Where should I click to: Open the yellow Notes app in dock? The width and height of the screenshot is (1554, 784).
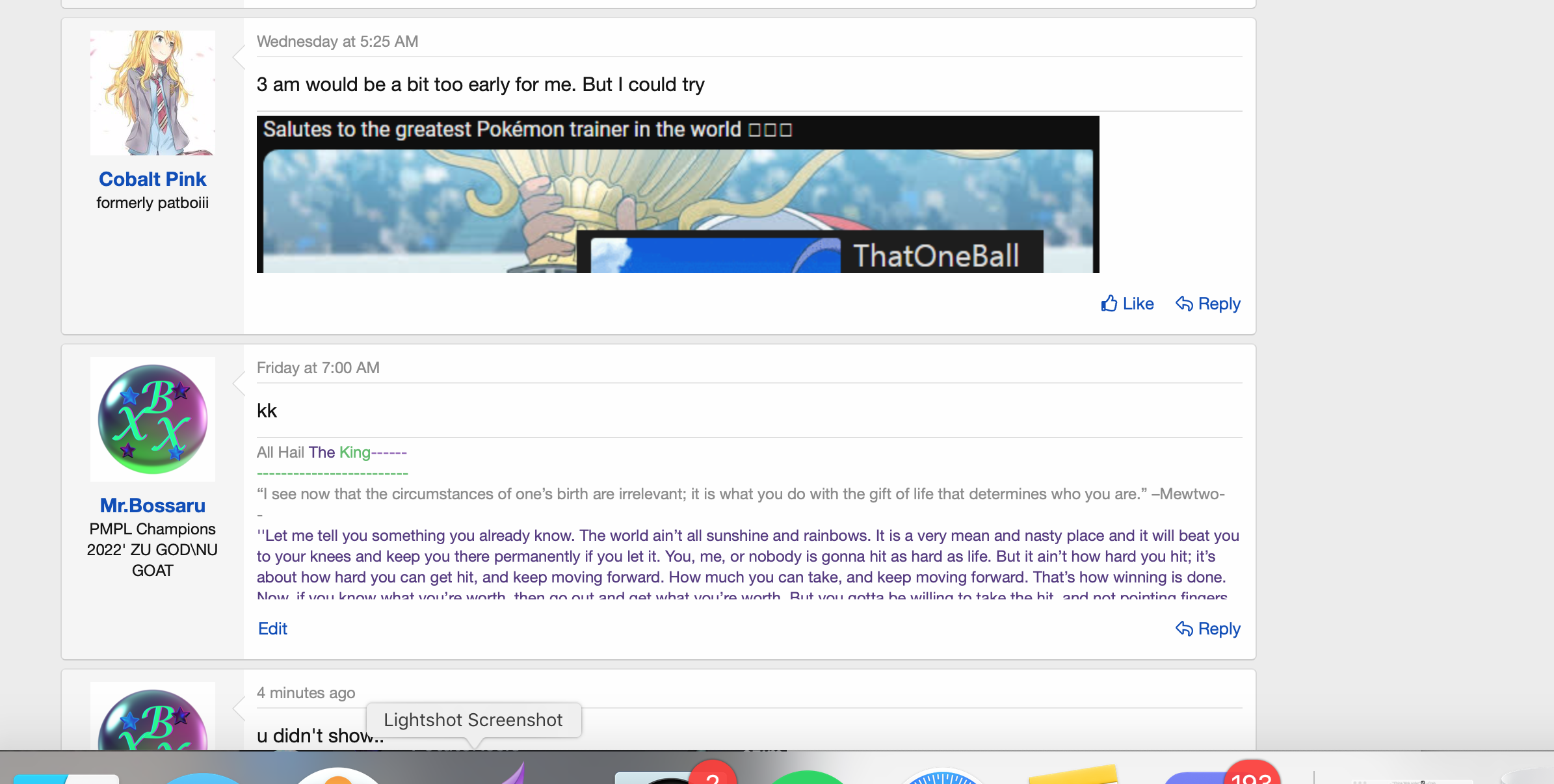pyautogui.click(x=1073, y=774)
